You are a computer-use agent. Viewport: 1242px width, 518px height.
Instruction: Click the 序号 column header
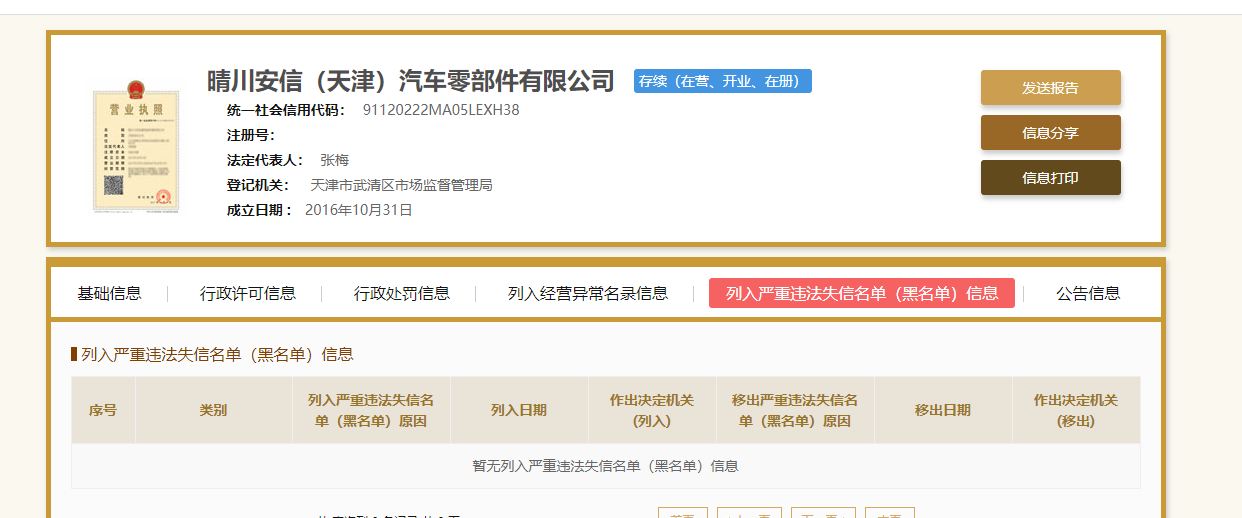click(x=103, y=410)
